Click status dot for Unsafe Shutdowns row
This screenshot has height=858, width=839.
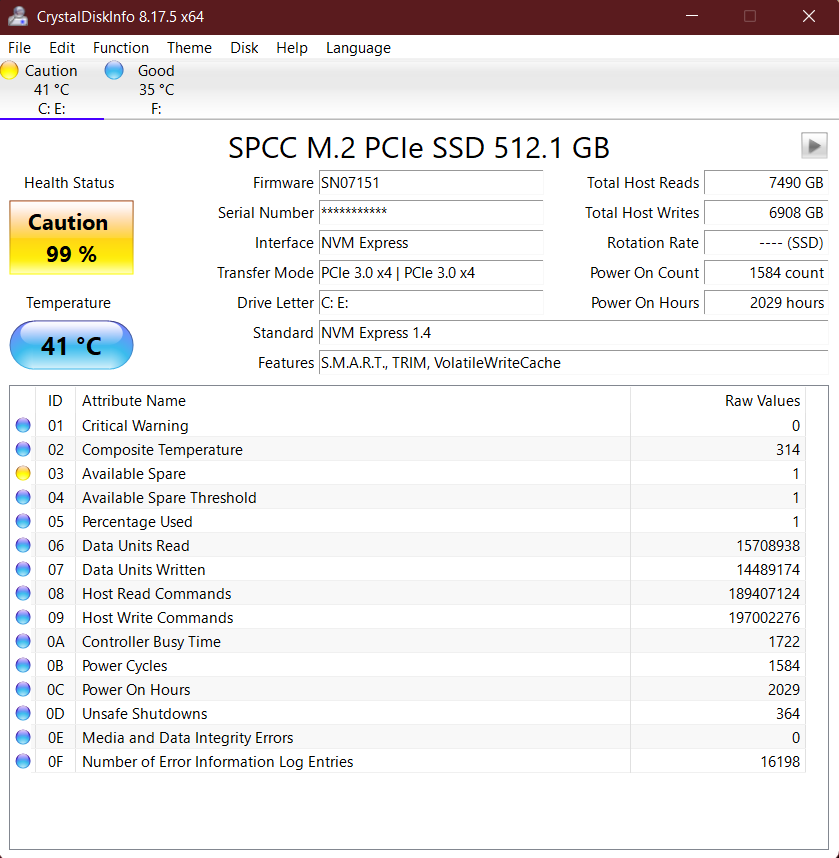(x=23, y=714)
